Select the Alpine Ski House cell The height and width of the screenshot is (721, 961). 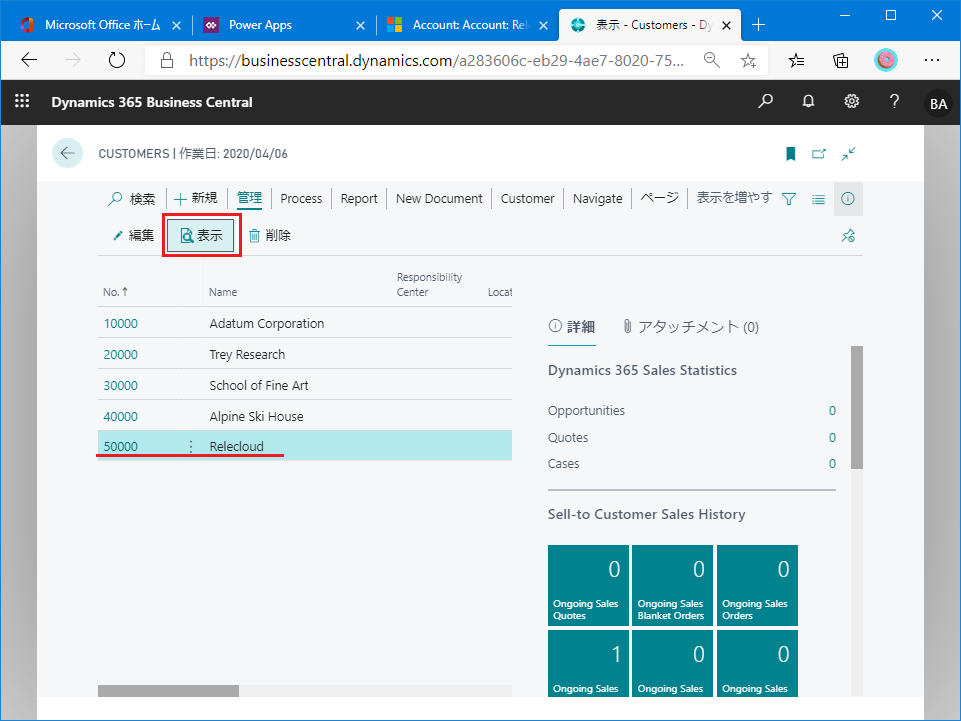coord(256,417)
